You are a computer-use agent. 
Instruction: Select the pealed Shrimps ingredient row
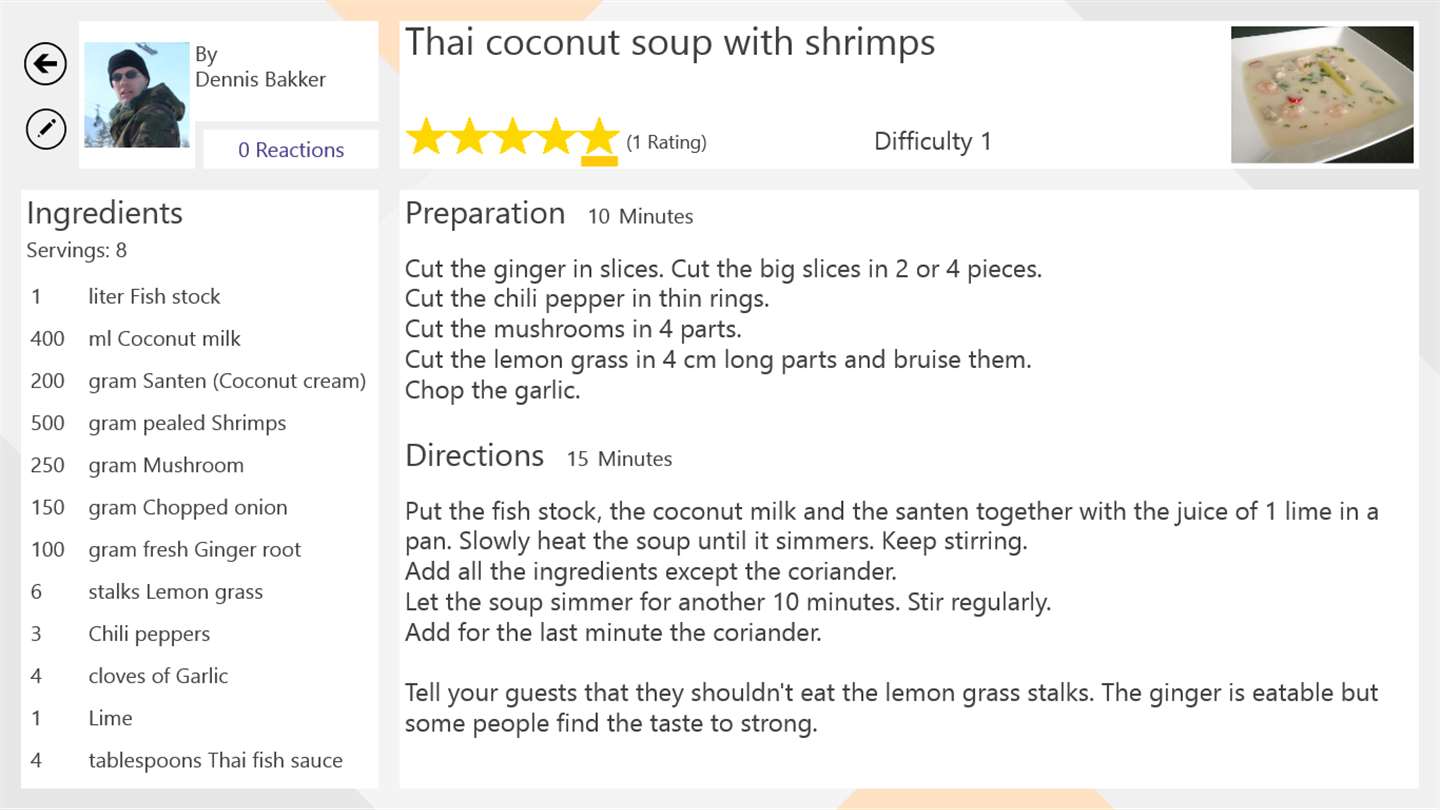tap(187, 423)
